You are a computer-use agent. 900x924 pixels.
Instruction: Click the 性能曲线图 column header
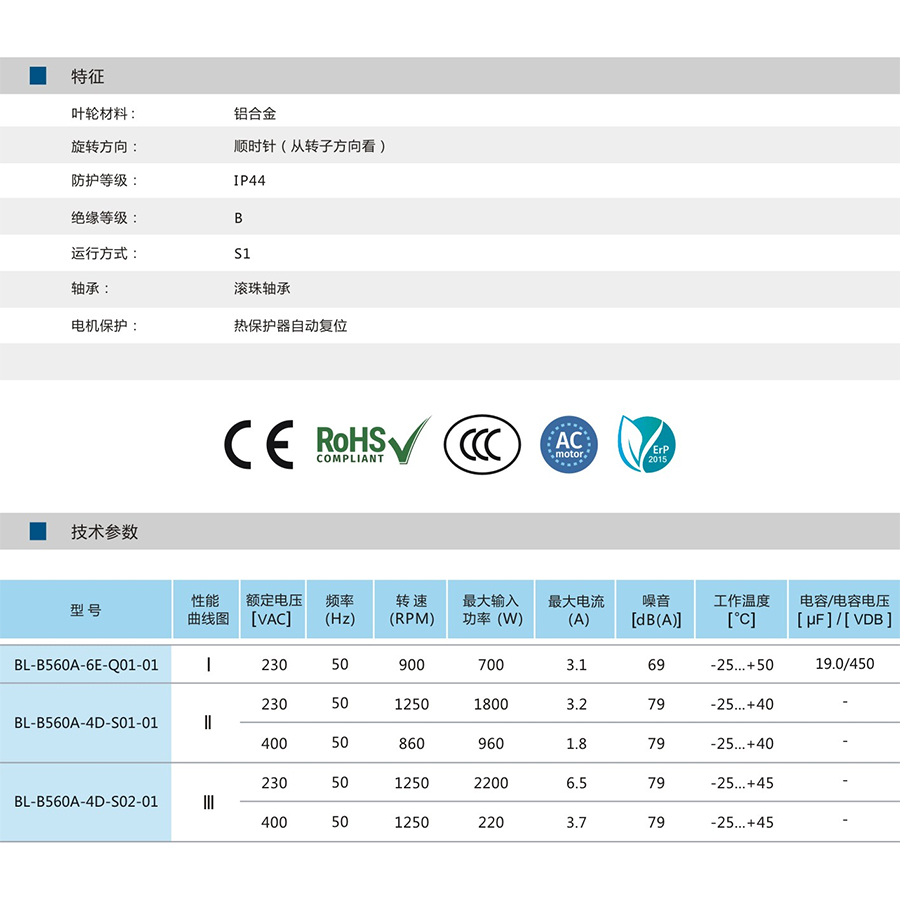tap(206, 610)
